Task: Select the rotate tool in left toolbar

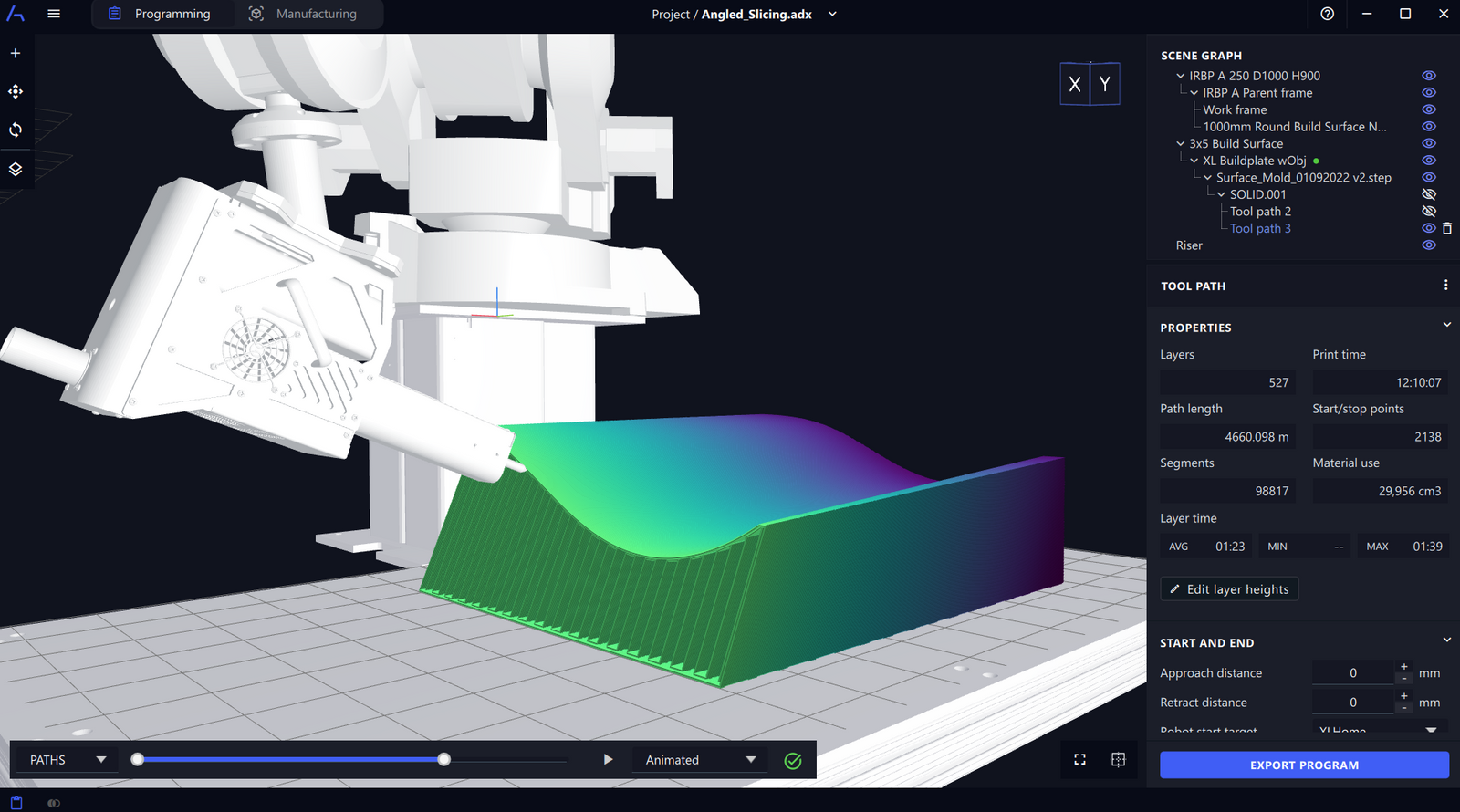Action: click(x=16, y=130)
